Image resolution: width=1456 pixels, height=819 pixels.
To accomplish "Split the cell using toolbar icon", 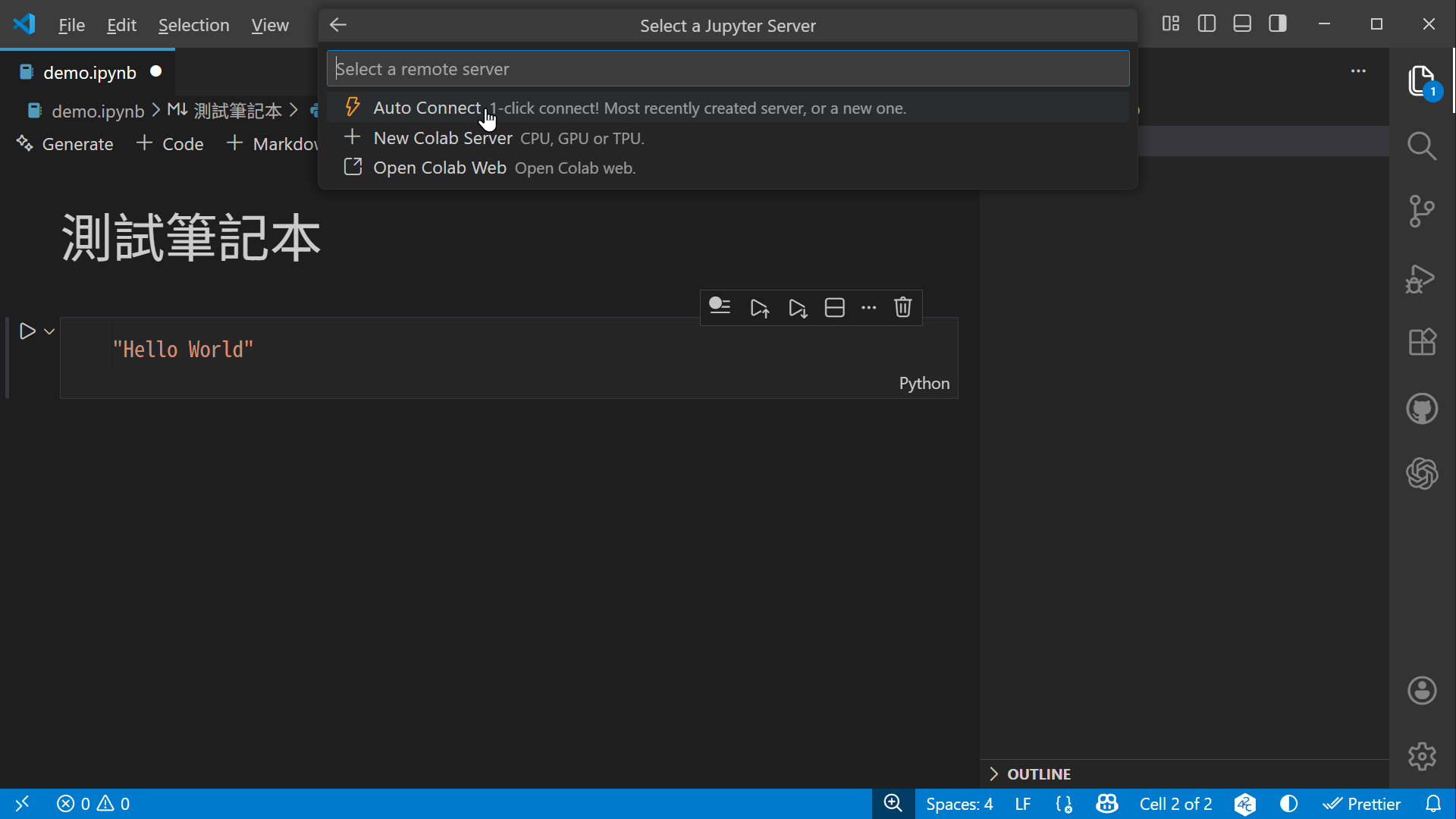I will point(834,307).
